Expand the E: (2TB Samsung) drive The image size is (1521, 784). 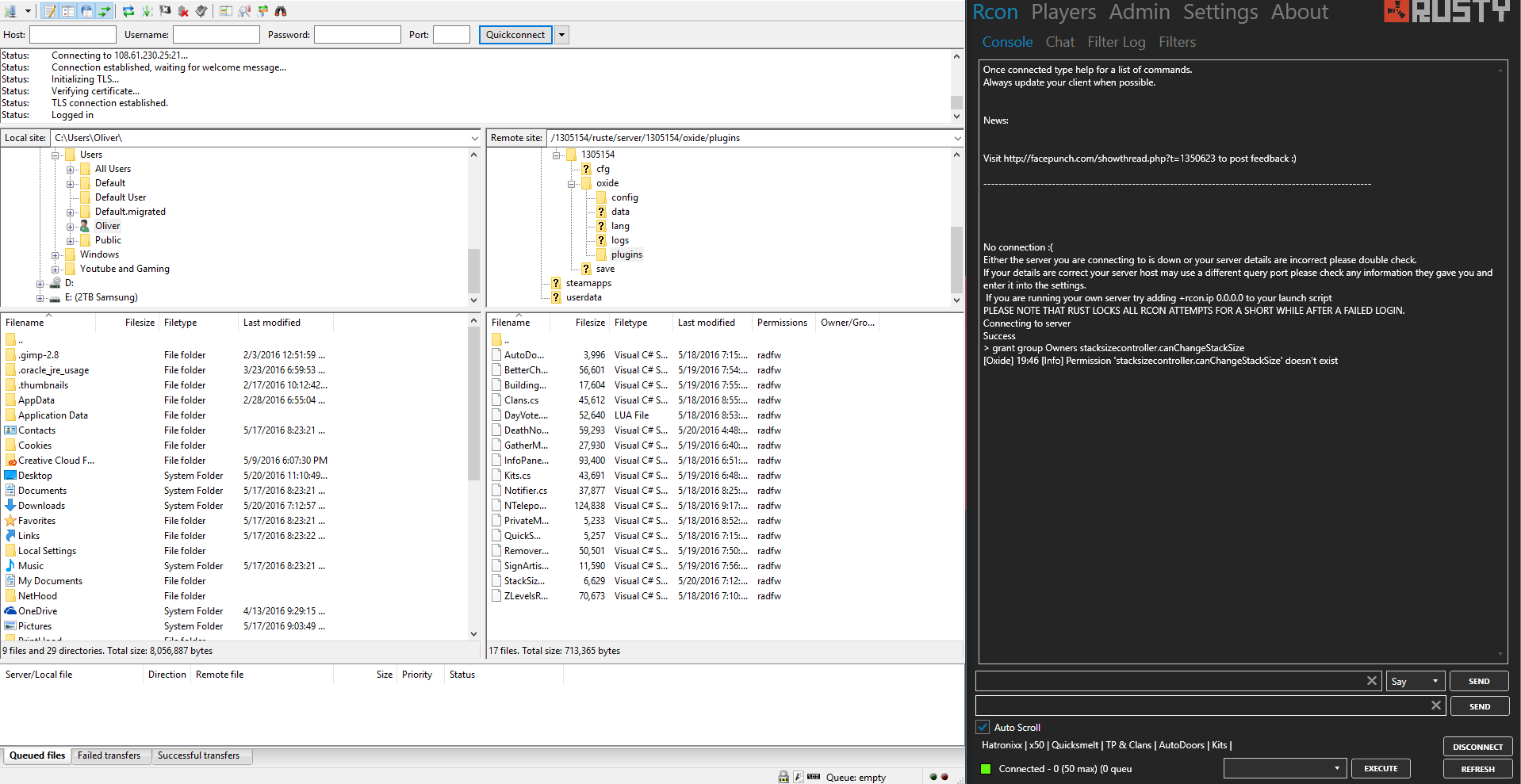click(40, 298)
